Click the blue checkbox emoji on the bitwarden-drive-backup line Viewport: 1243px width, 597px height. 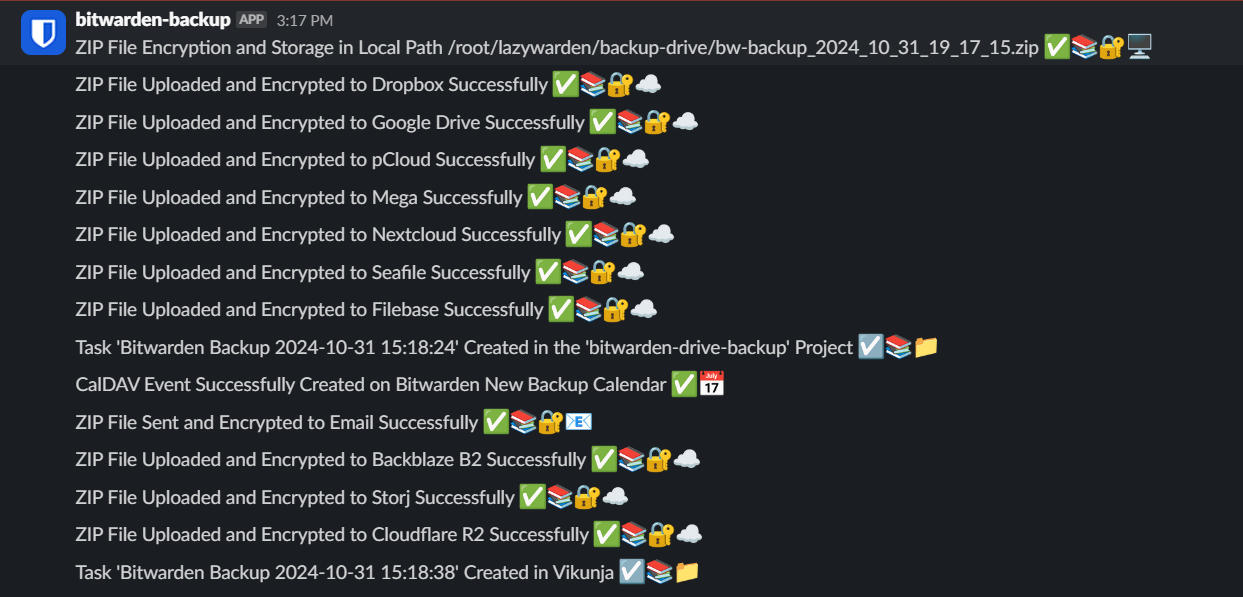pyautogui.click(x=871, y=347)
